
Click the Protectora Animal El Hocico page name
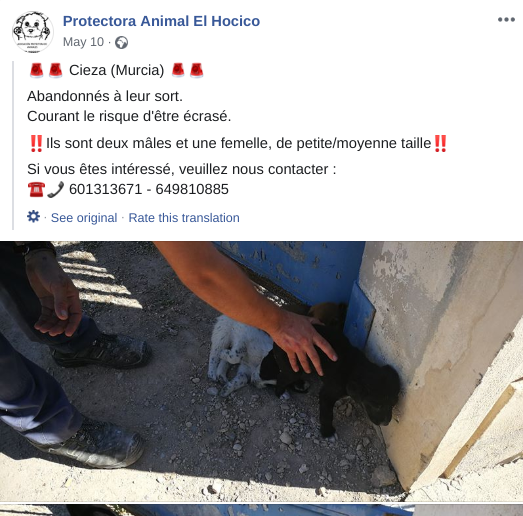click(161, 21)
